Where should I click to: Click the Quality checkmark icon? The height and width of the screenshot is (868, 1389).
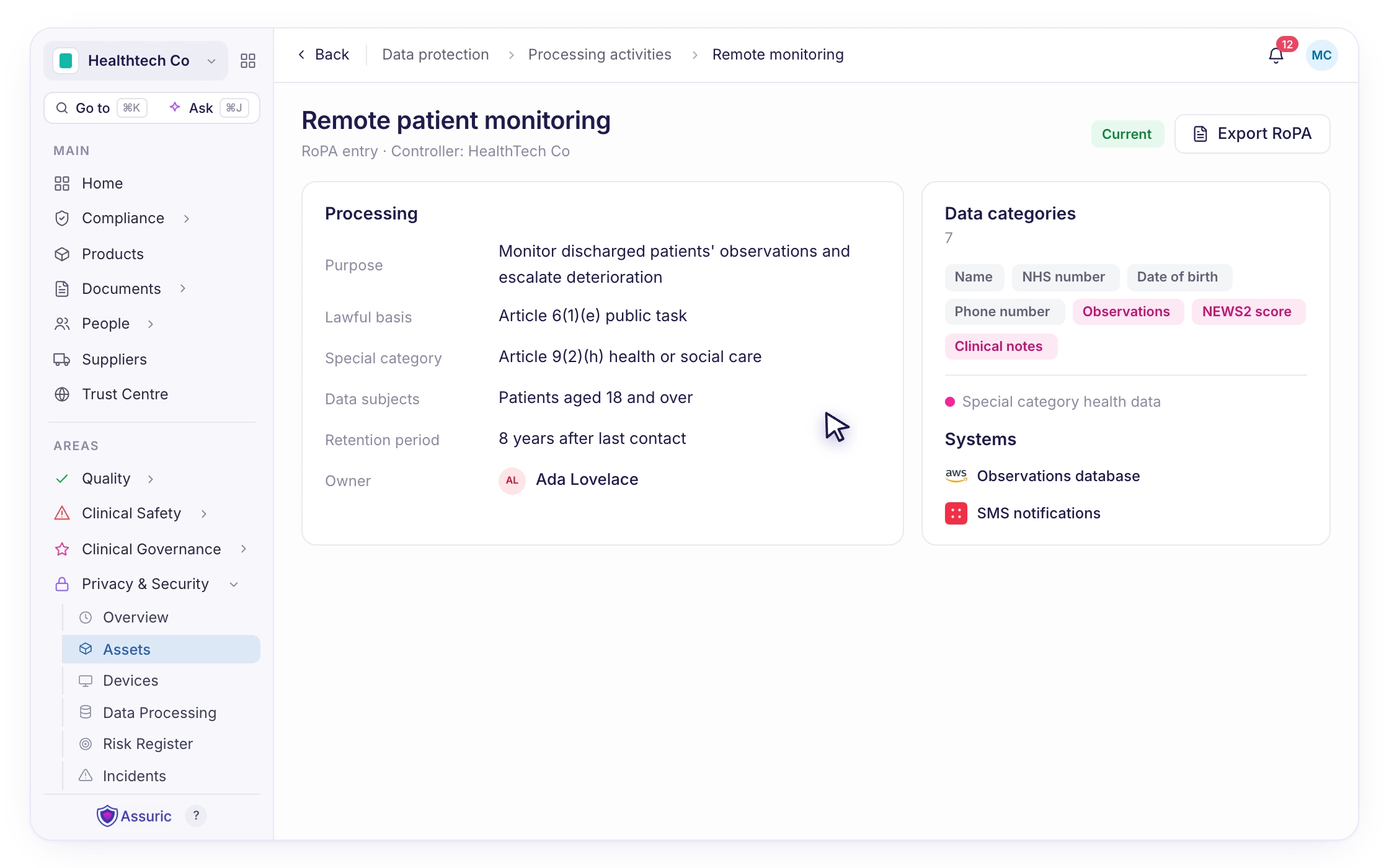62,479
